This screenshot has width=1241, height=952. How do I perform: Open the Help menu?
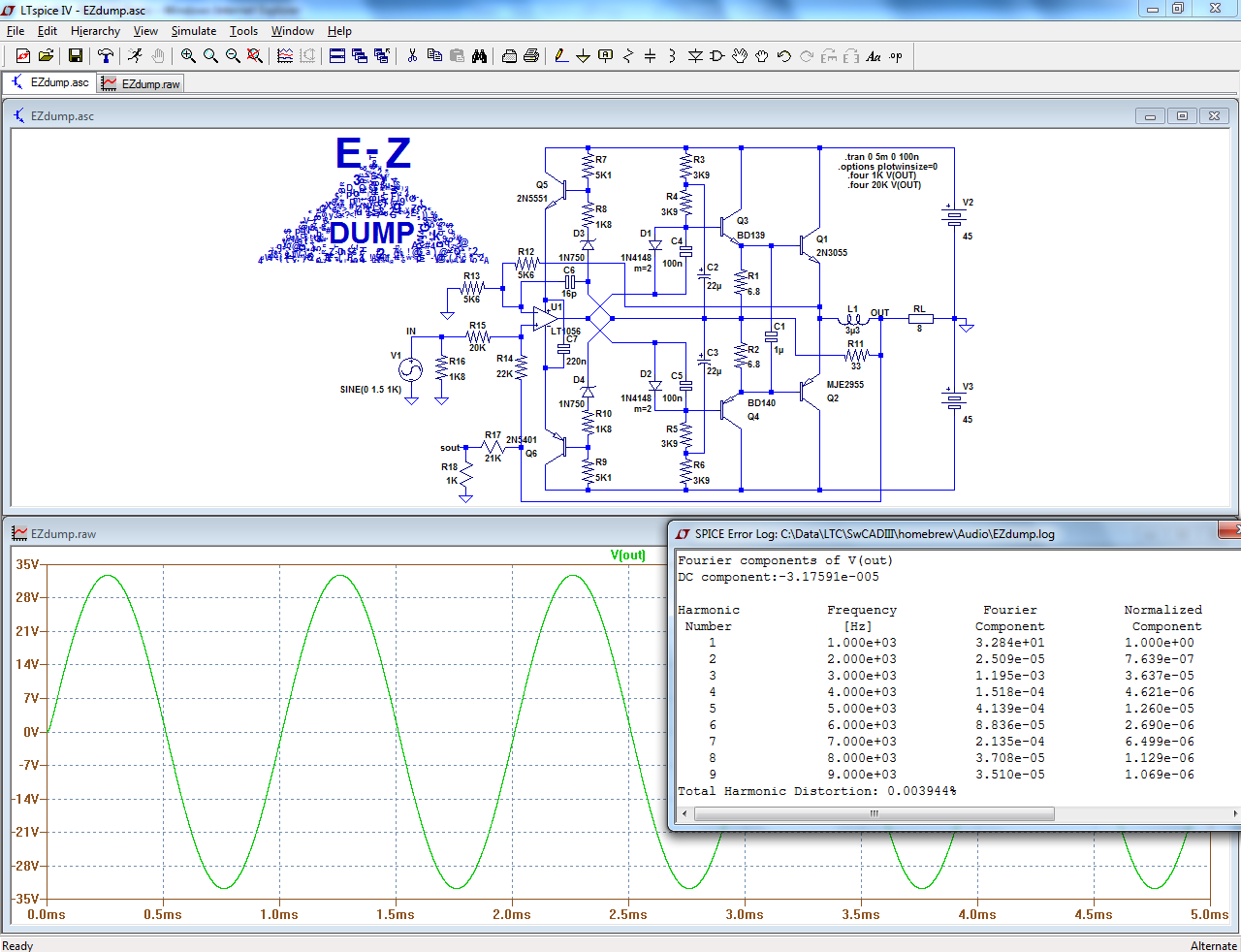pos(339,31)
